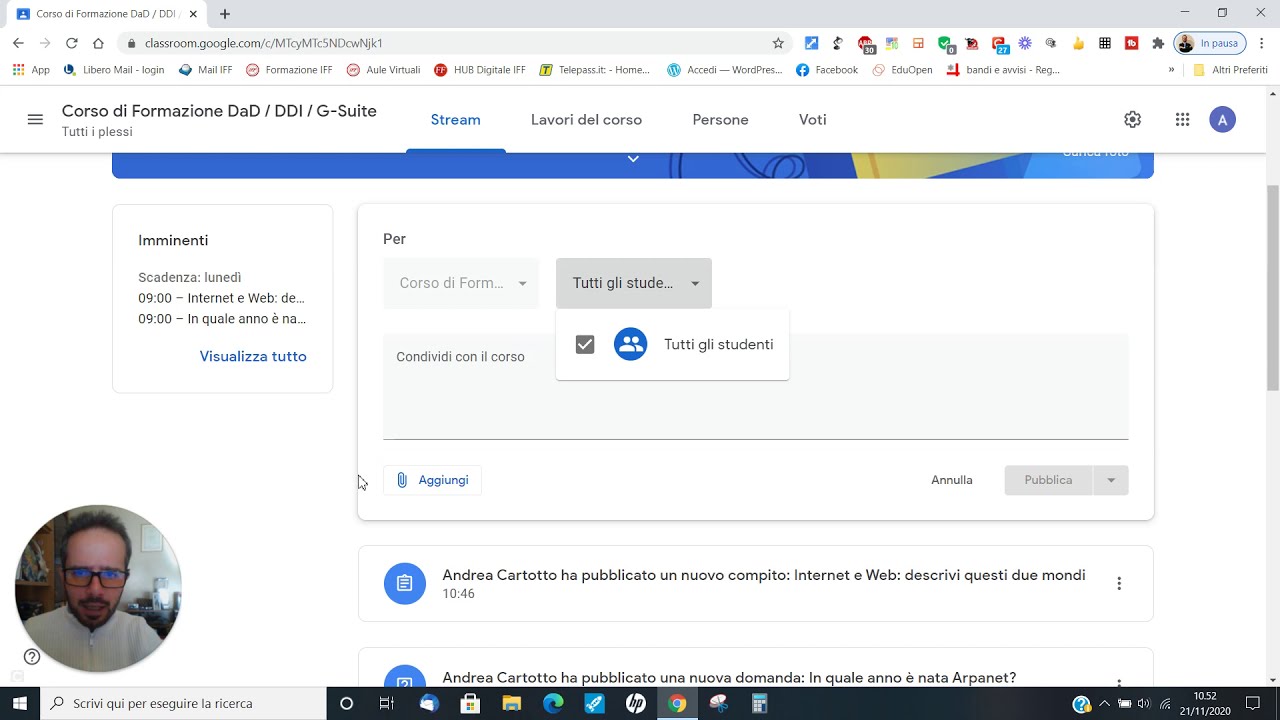Open Calculator from taskbar
The height and width of the screenshot is (720, 1280).
(x=759, y=704)
